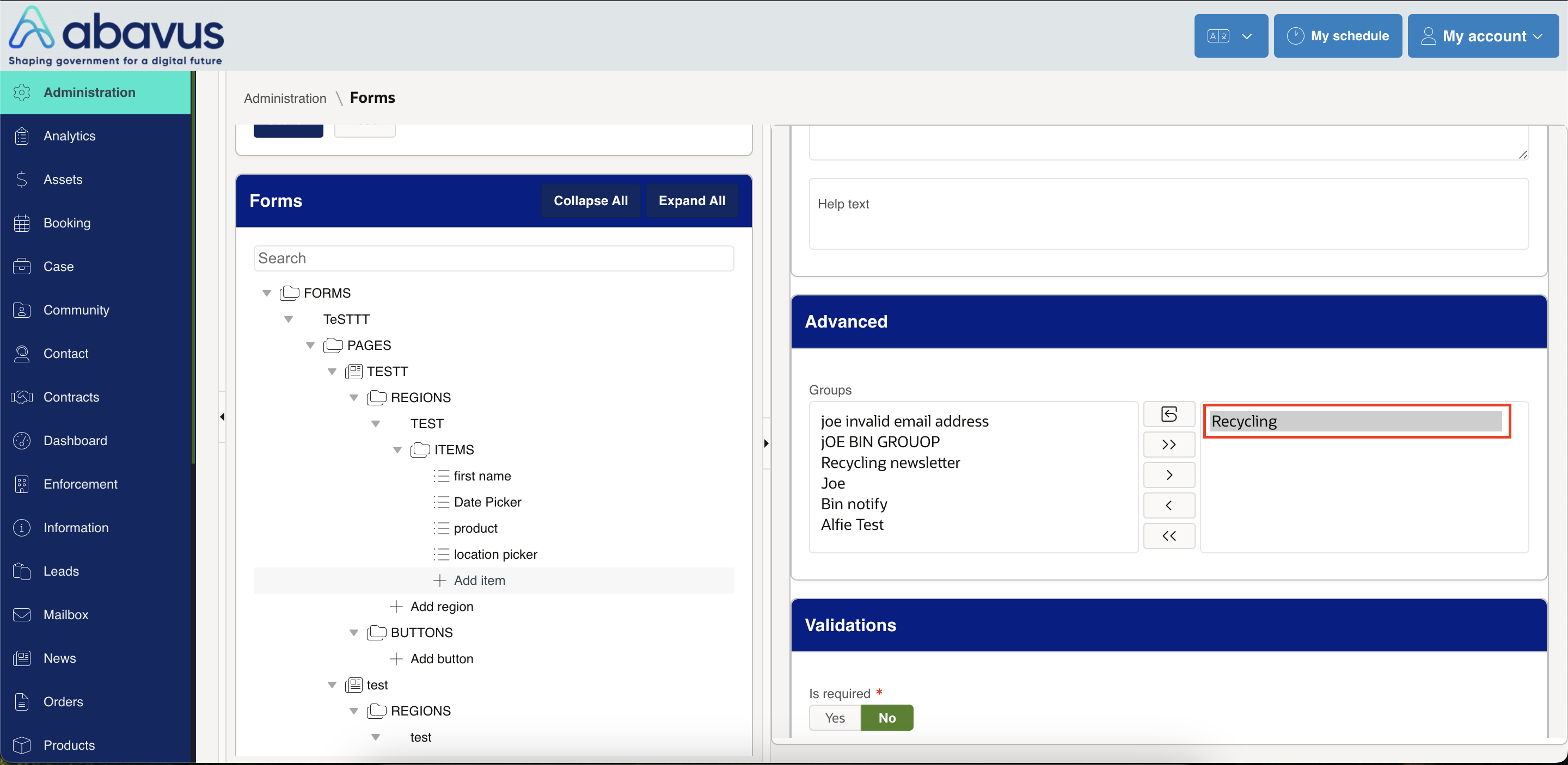Select Recycling newsletter in groups list
This screenshot has height=765, width=1568.
[891, 462]
